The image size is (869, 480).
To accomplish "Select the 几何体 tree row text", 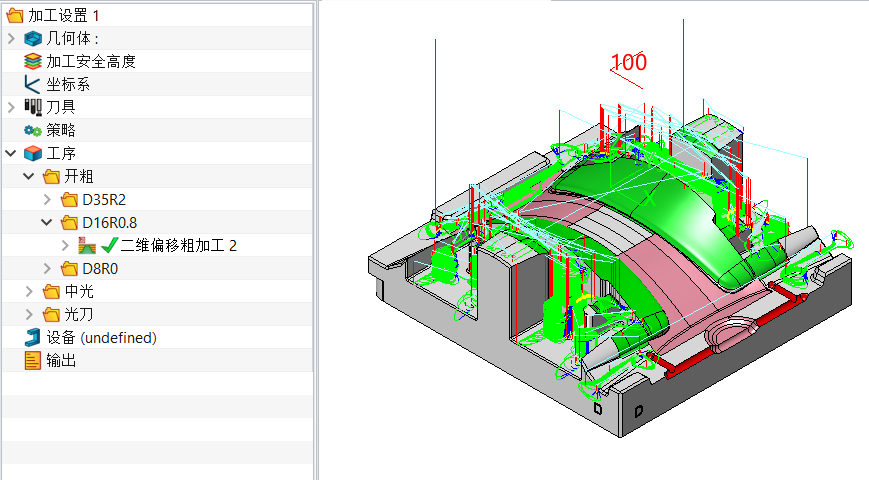I will [x=73, y=38].
